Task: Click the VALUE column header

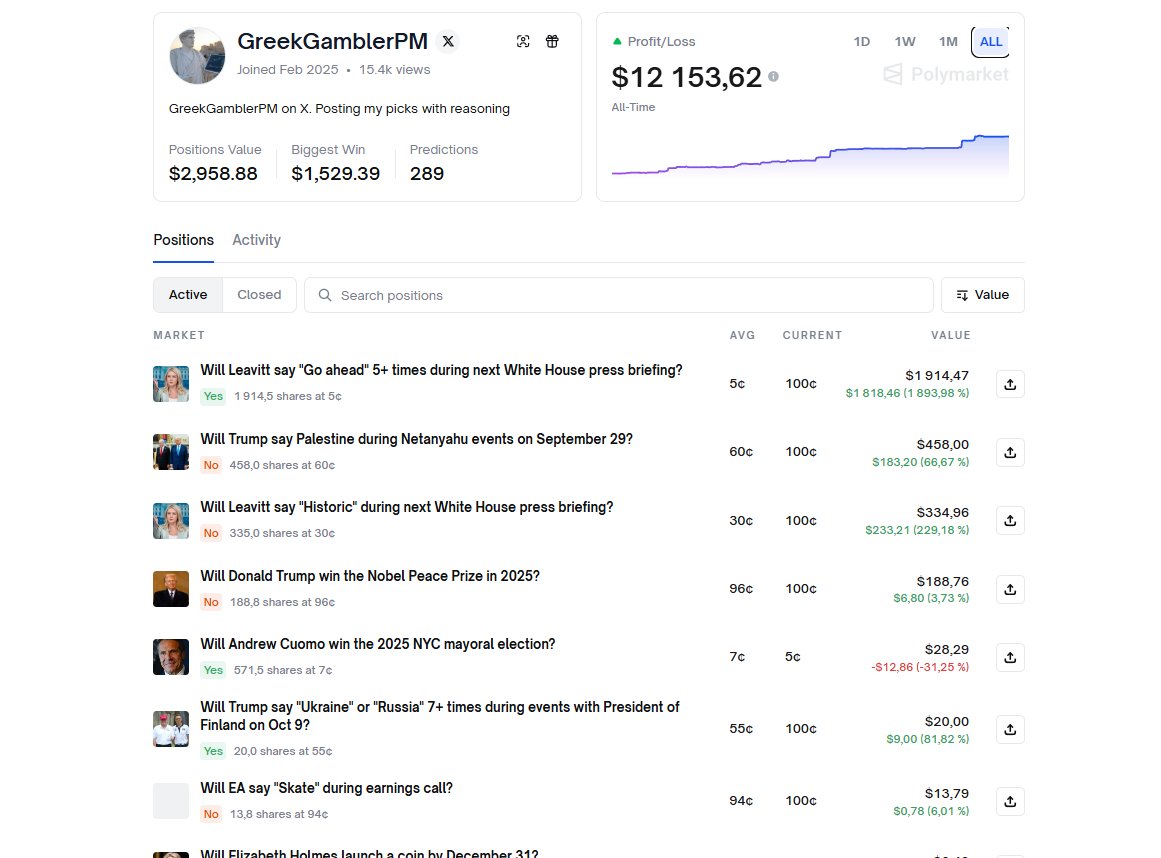Action: click(951, 335)
